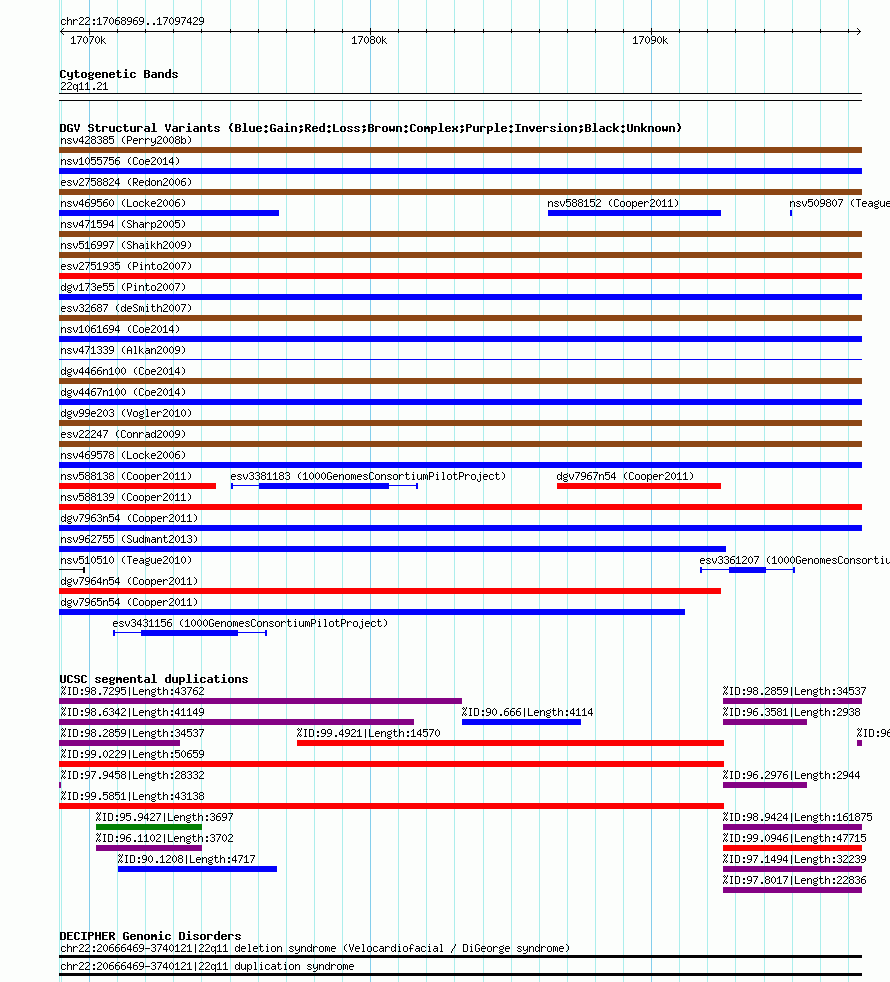Select esv3431156 1000GenomesConsortiumPilotProject label

[x=250, y=623]
